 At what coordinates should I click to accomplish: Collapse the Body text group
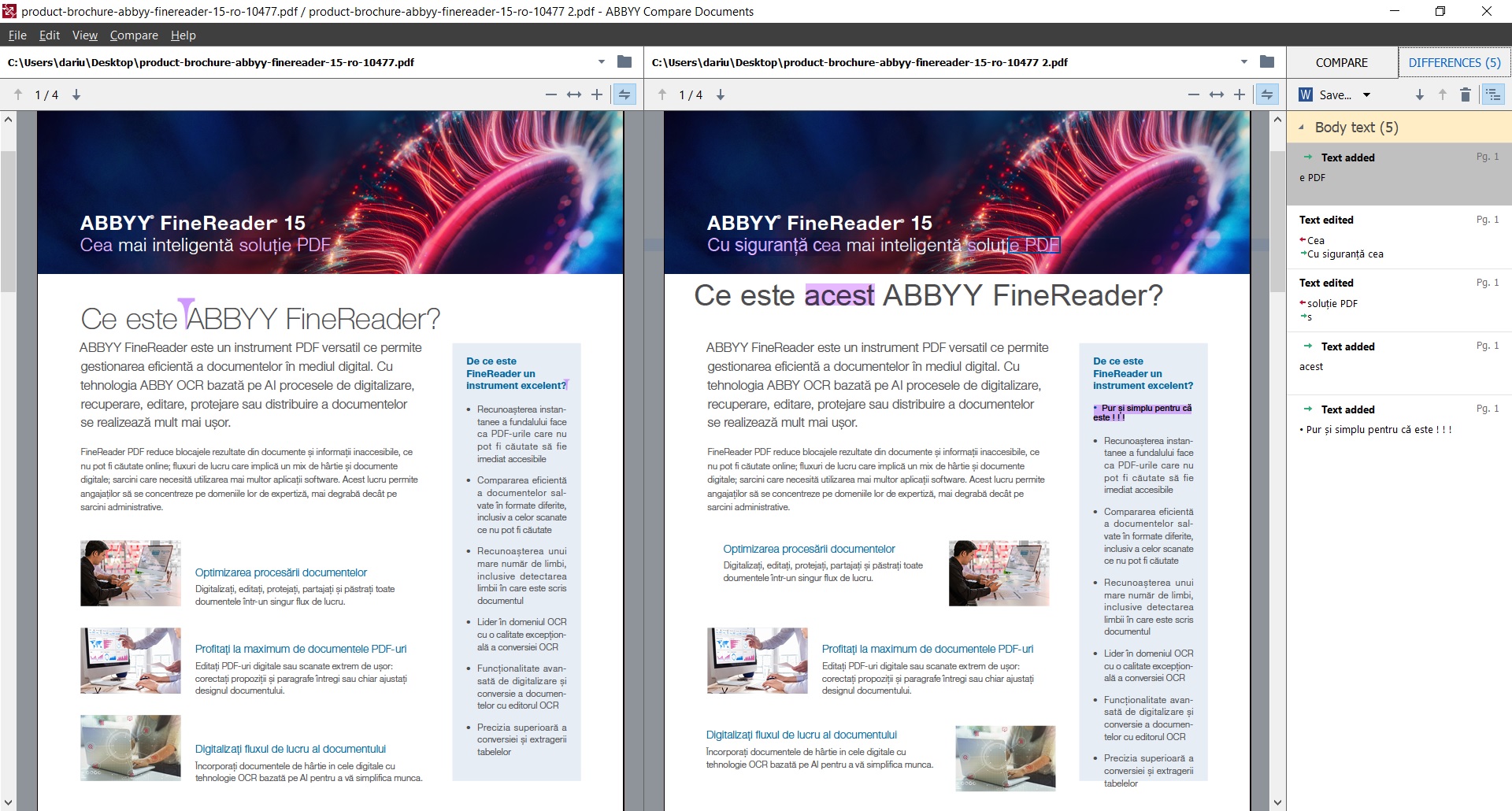pos(1302,128)
